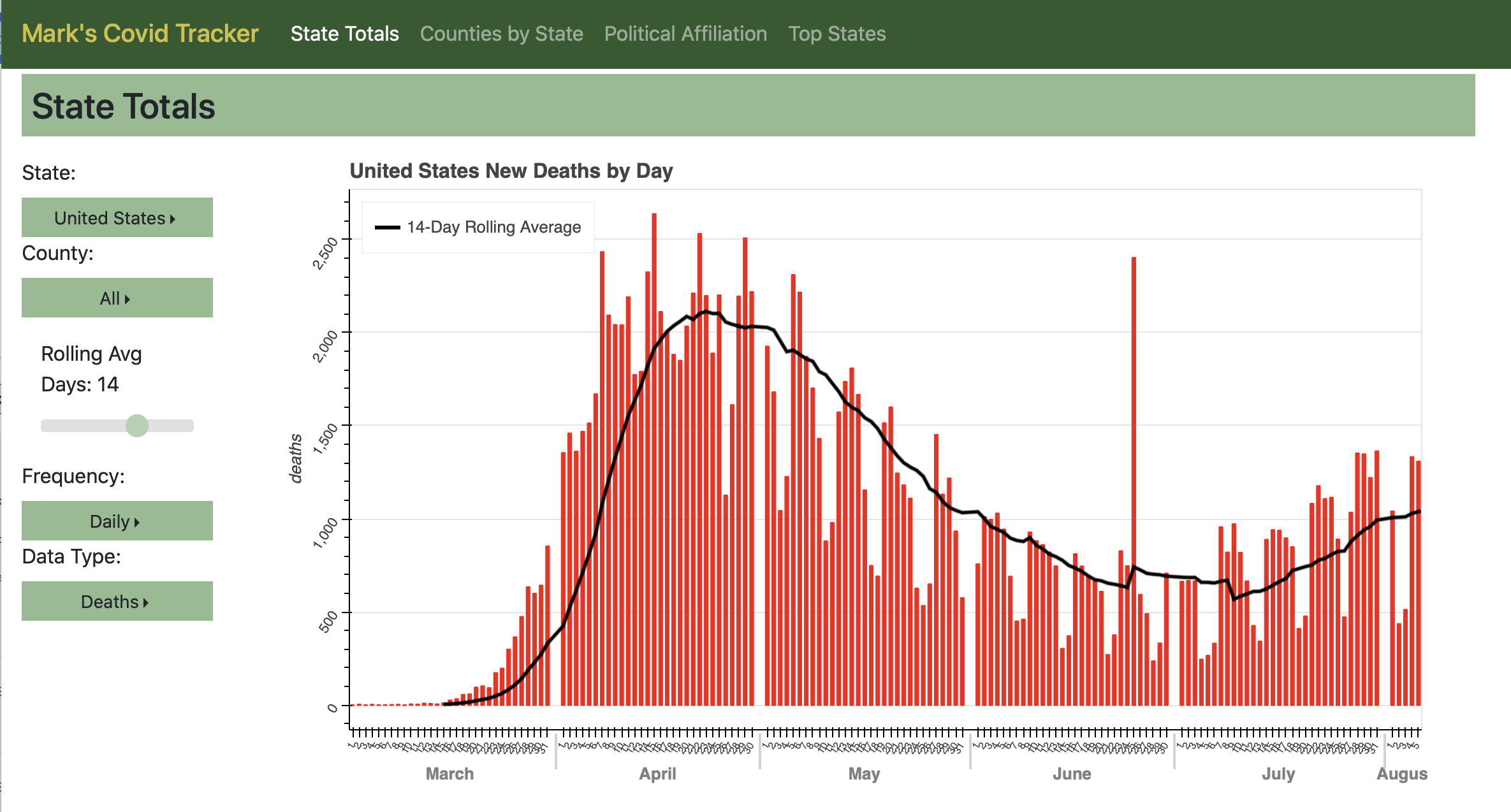Click the 'deaths' y-axis title
Image resolution: width=1511 pixels, height=812 pixels.
pyautogui.click(x=295, y=458)
